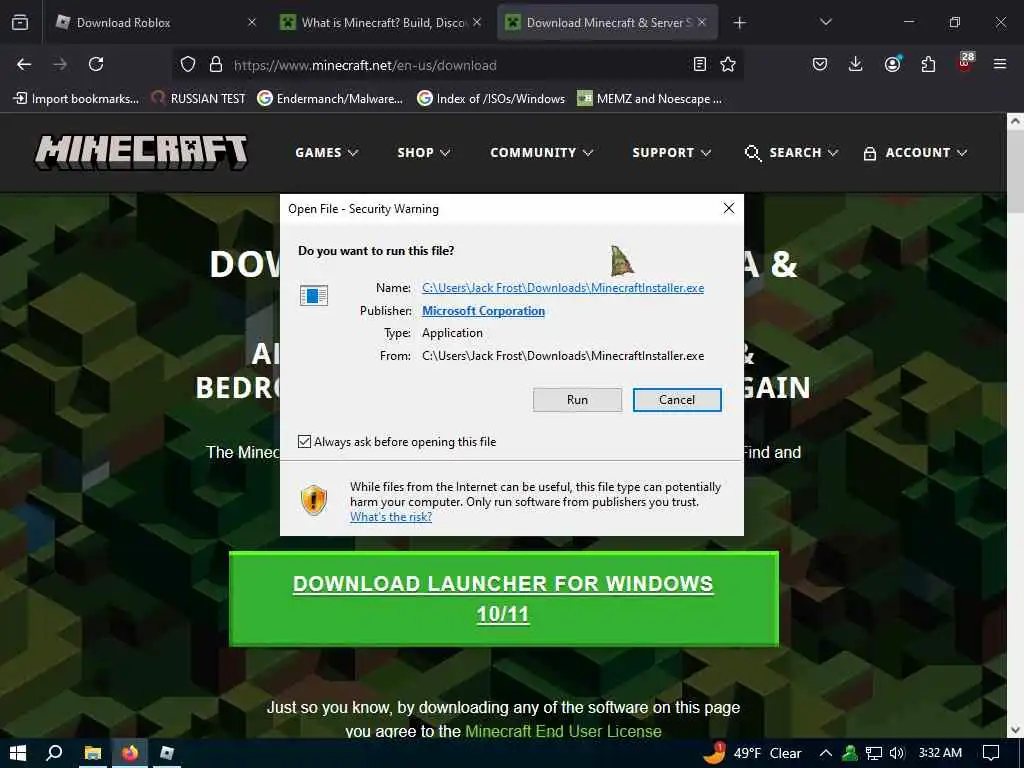The width and height of the screenshot is (1024, 768).
Task: Open the weather widget showing 49°F Clear
Action: tap(751, 753)
